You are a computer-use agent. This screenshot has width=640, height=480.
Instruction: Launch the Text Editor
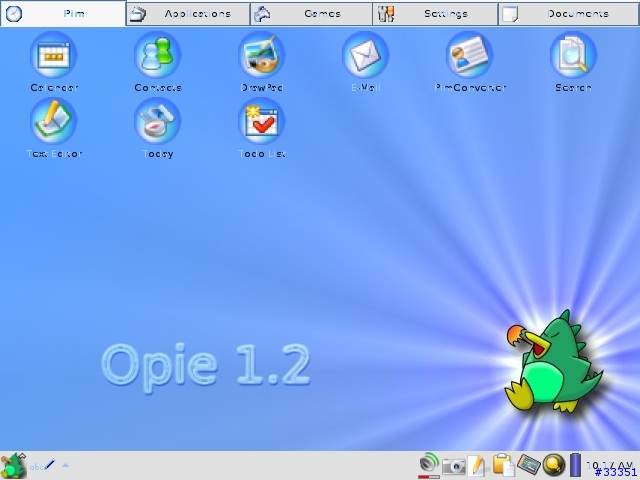click(x=53, y=128)
